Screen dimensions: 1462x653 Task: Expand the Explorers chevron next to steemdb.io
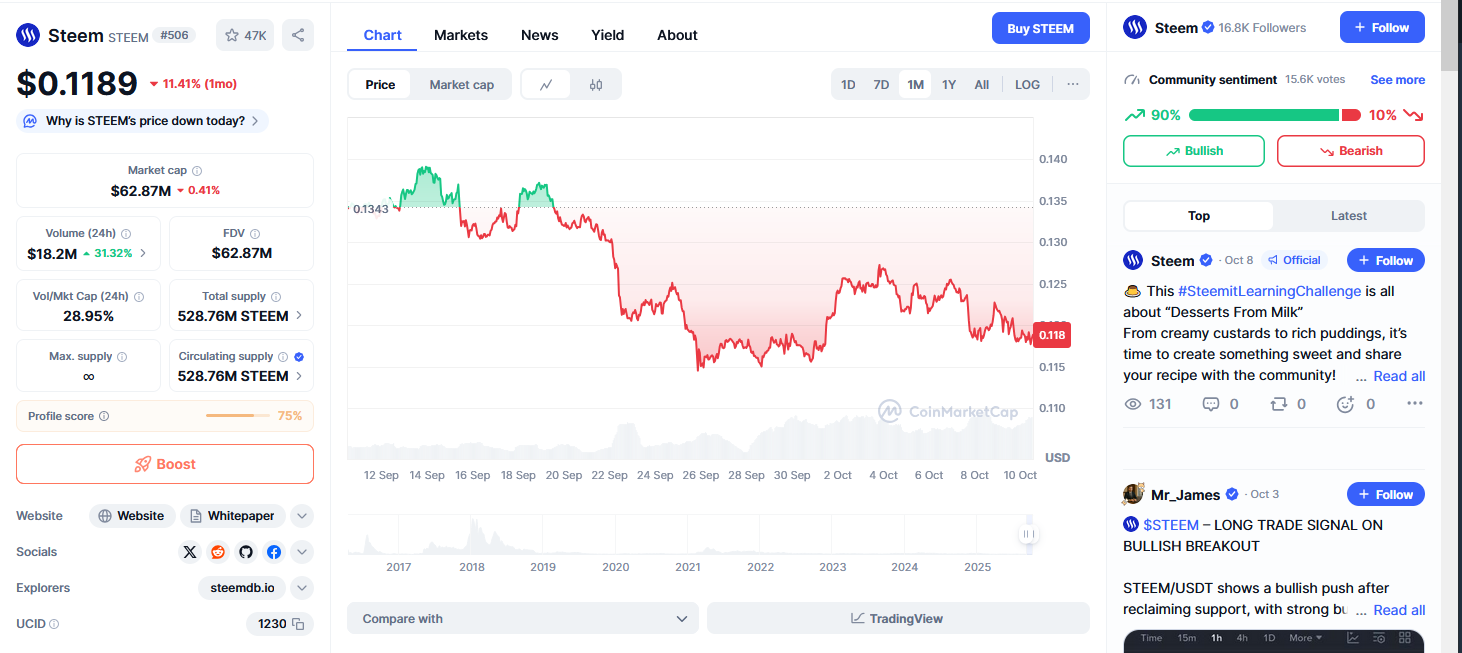click(302, 588)
